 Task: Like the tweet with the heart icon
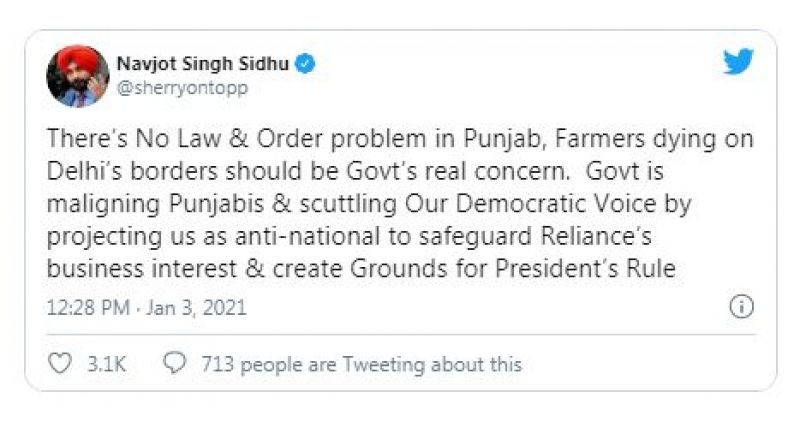pyautogui.click(x=60, y=364)
